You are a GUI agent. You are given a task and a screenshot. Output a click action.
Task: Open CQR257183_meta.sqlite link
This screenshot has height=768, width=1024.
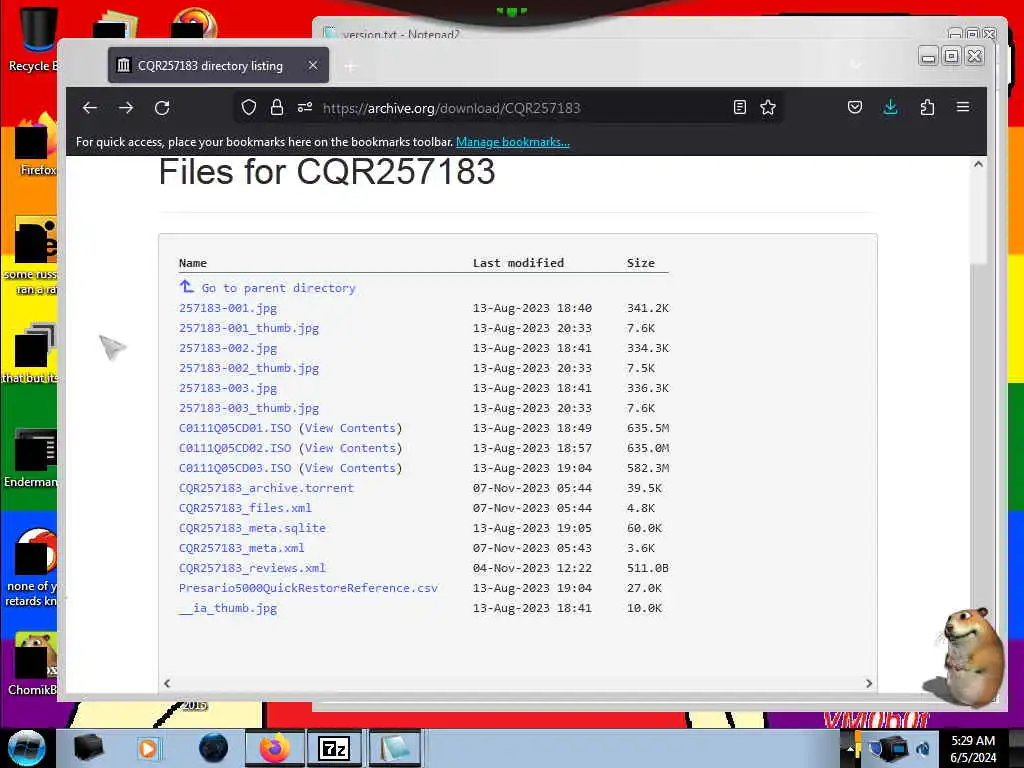tap(252, 528)
